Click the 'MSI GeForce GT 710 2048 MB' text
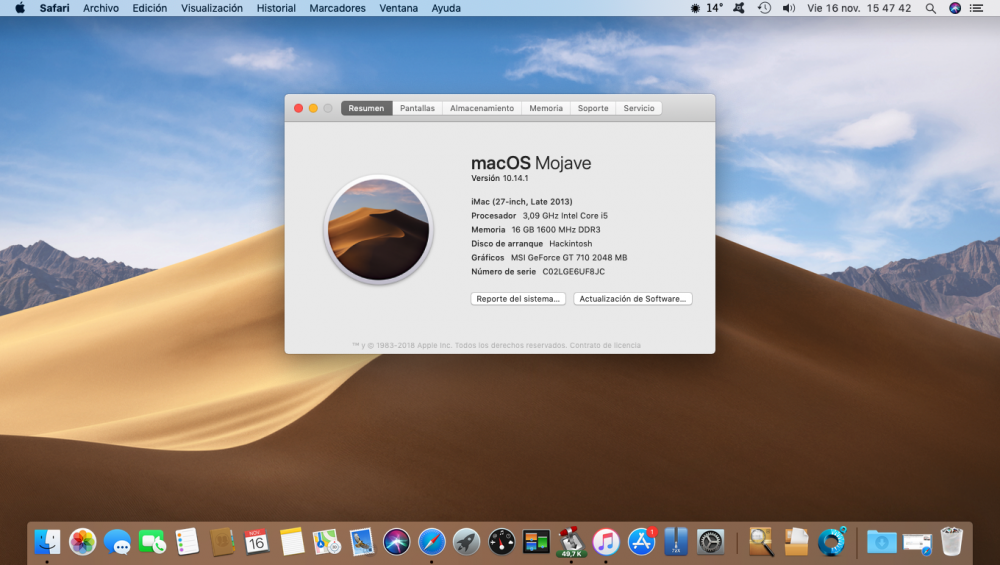Screen dimensions: 1000x565 [x=569, y=258]
